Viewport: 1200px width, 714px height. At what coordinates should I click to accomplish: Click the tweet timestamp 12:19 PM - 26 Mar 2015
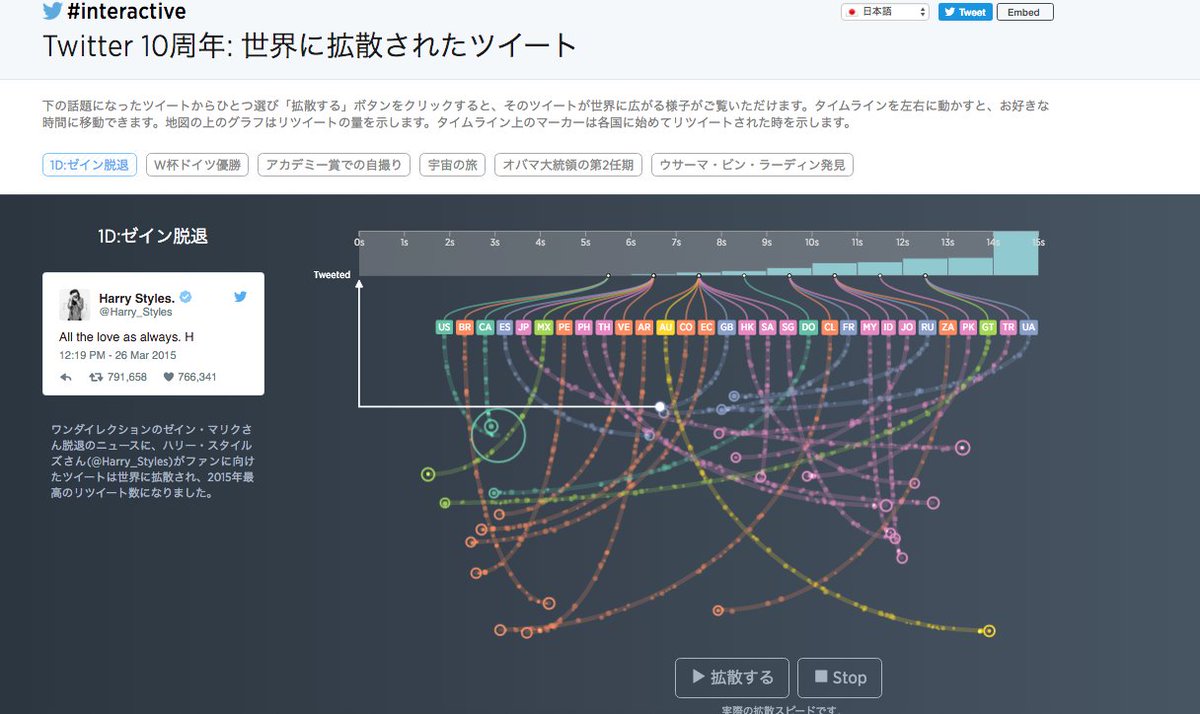coord(117,355)
